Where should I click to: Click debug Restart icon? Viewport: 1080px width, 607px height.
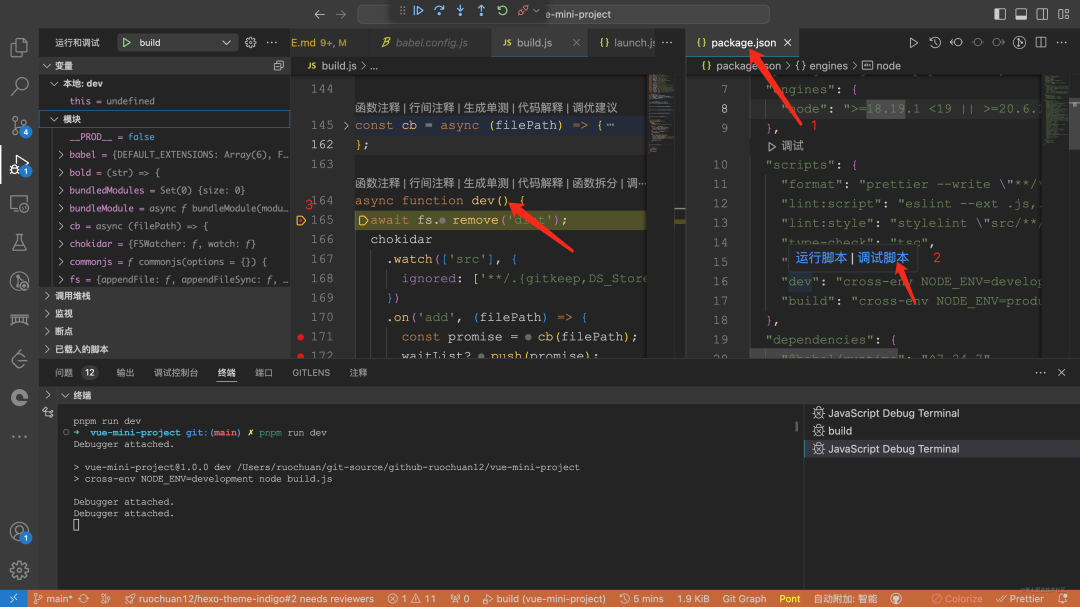(502, 10)
